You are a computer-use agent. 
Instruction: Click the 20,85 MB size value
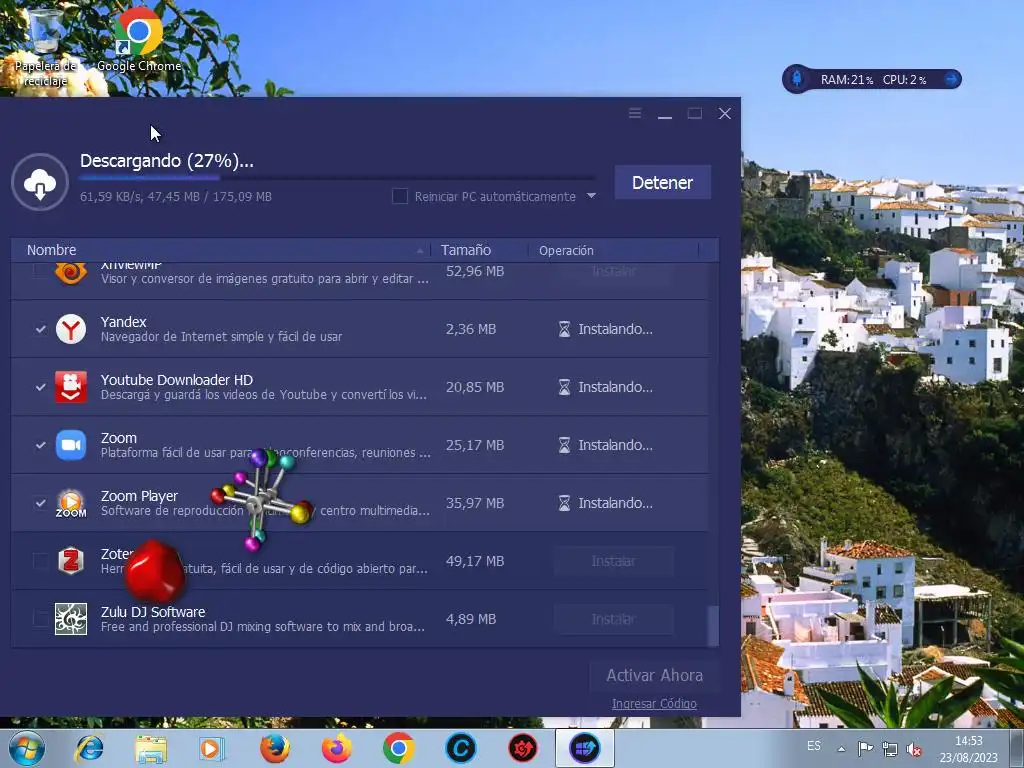[475, 387]
